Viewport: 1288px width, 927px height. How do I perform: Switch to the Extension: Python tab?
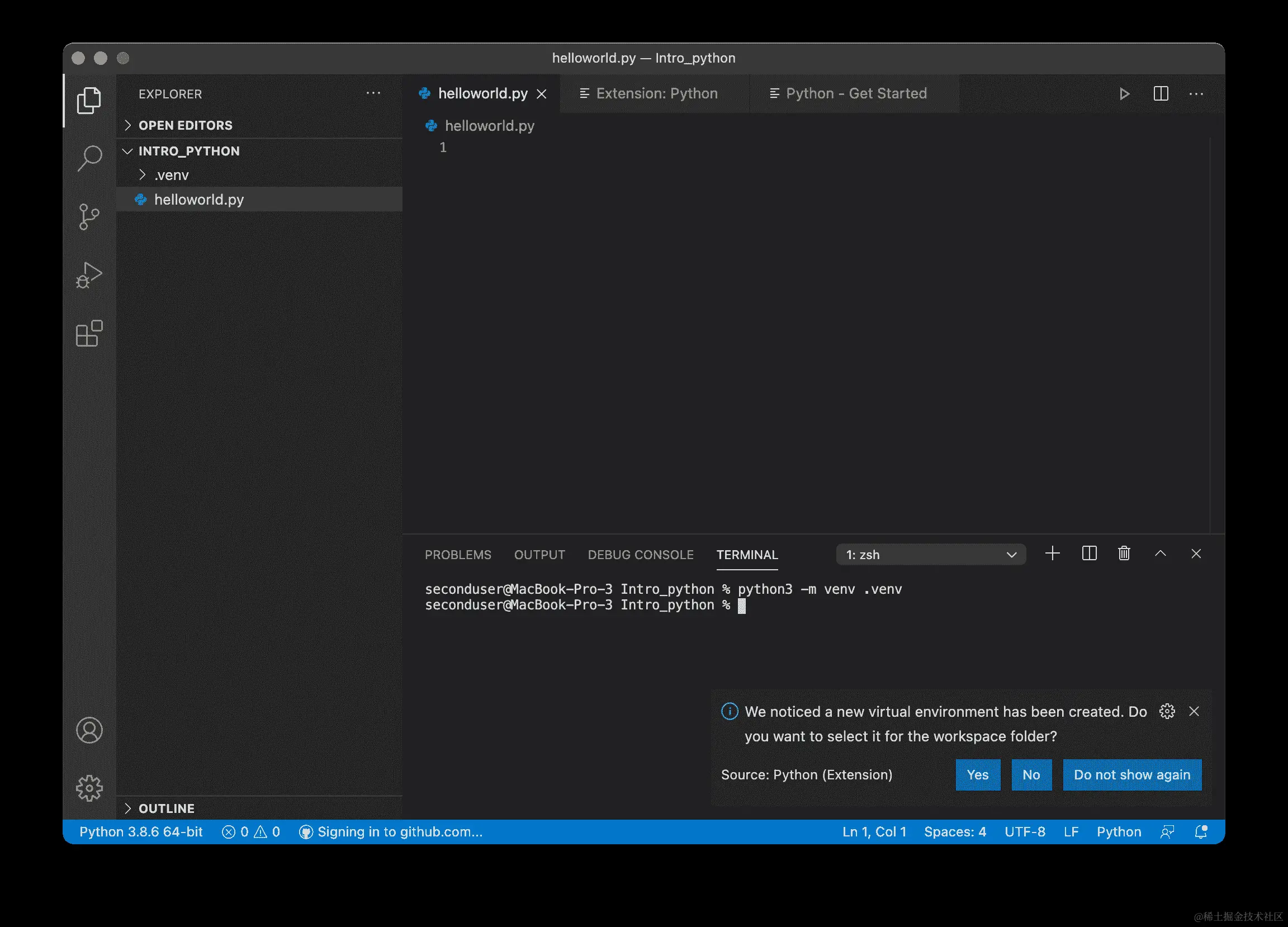656,94
